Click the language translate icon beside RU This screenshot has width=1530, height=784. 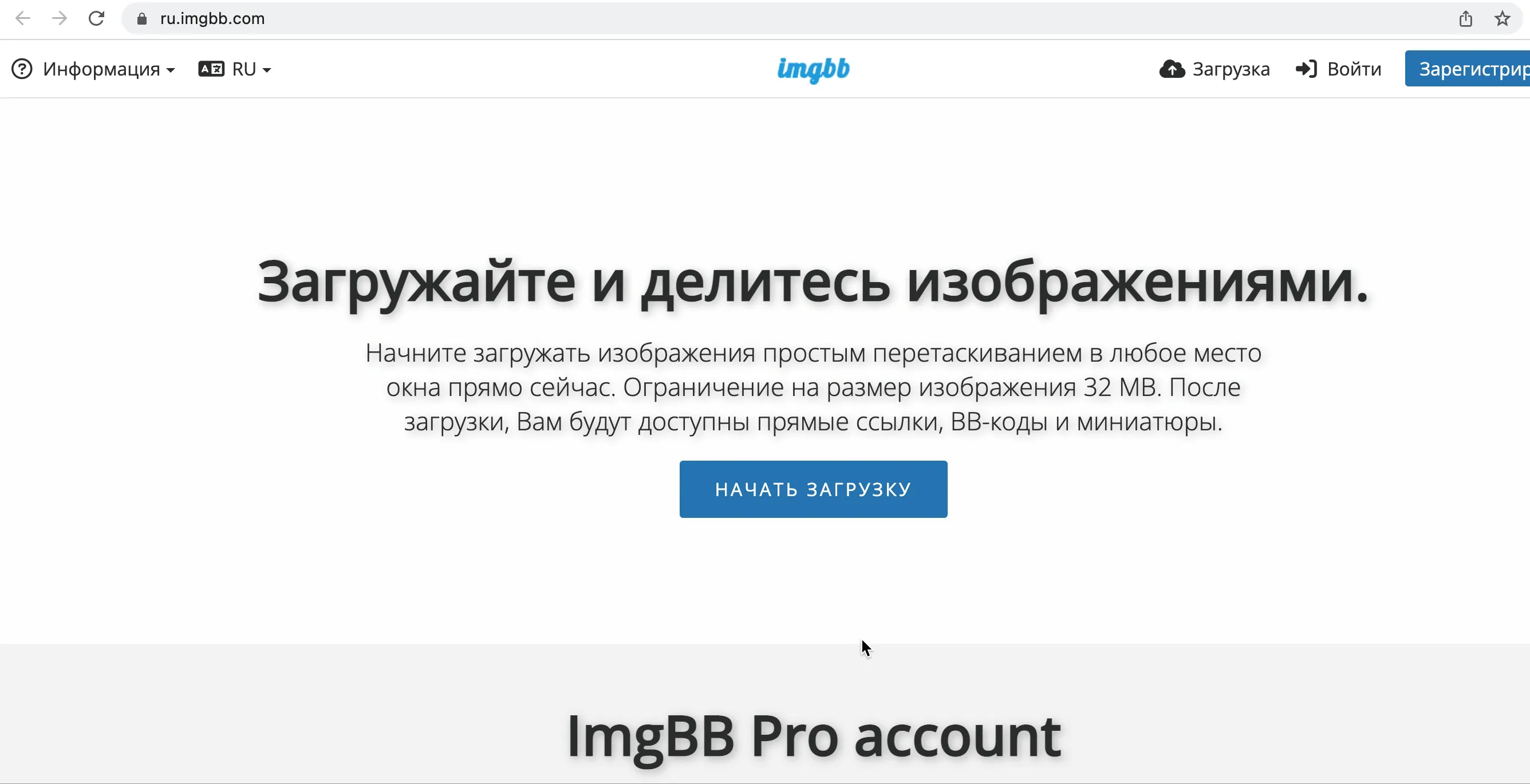tap(211, 69)
